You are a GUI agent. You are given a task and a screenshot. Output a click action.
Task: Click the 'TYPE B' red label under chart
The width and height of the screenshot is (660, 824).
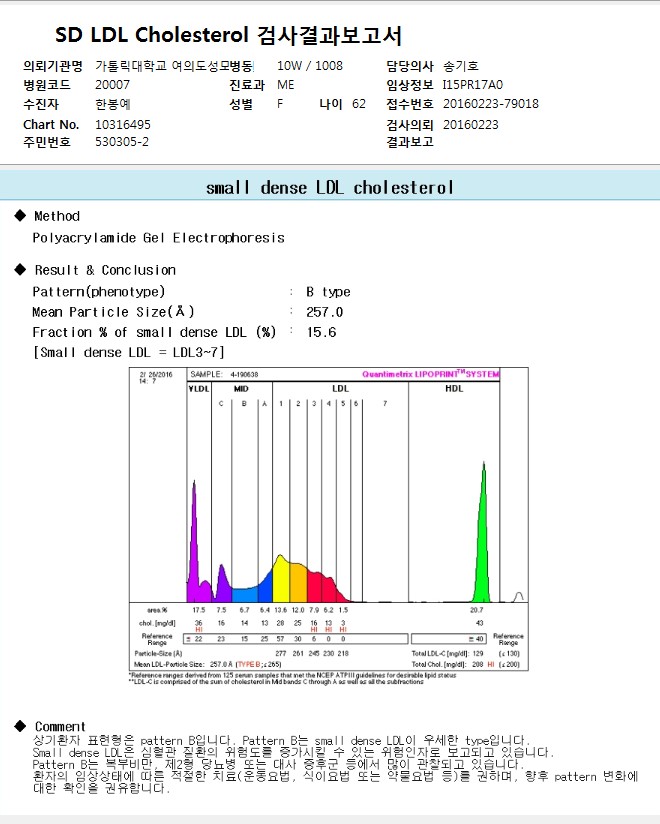[x=251, y=664]
